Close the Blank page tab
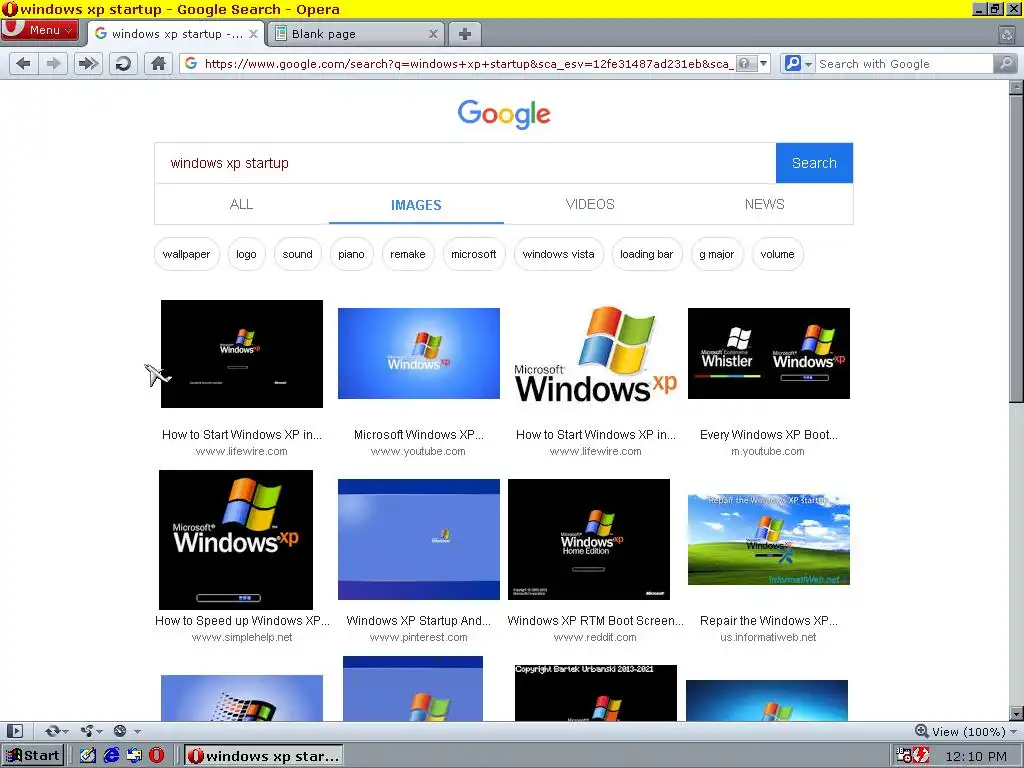 pyautogui.click(x=433, y=34)
